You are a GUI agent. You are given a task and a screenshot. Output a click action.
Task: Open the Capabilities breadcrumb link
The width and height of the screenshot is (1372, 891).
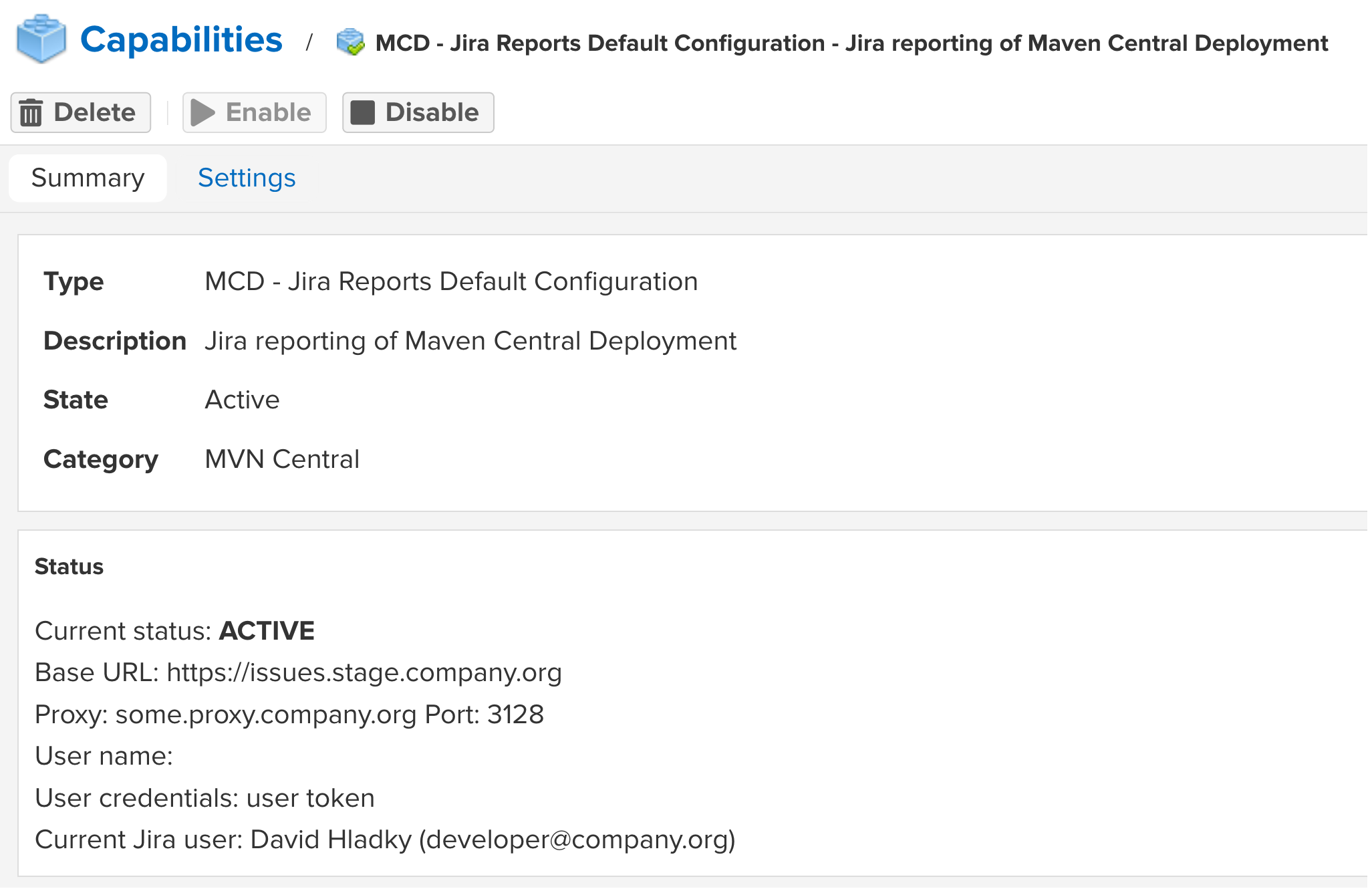coord(181,40)
